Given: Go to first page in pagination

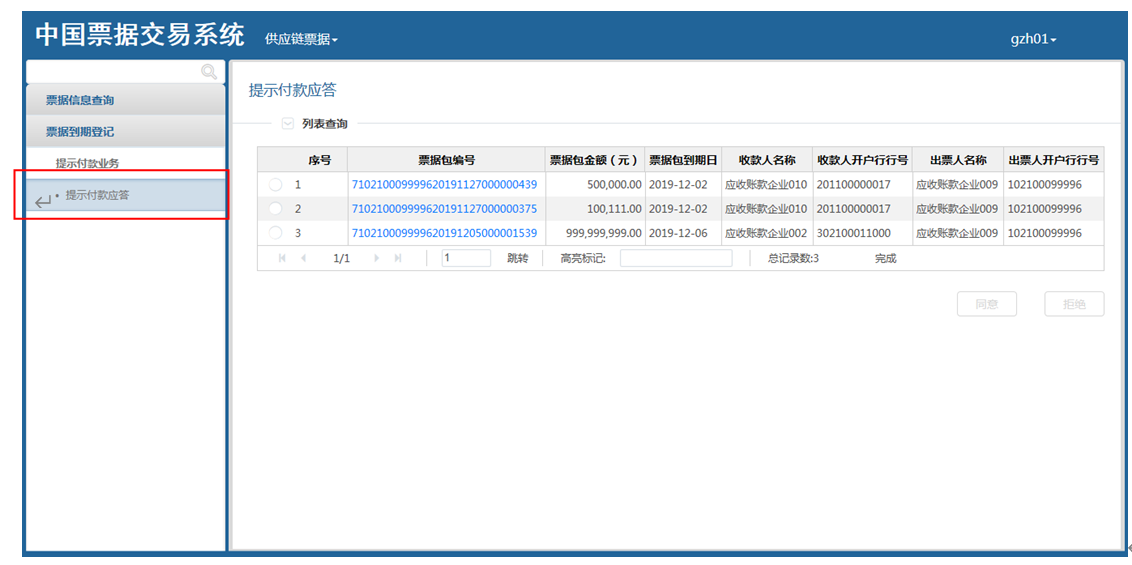Looking at the screenshot, I should pyautogui.click(x=282, y=258).
